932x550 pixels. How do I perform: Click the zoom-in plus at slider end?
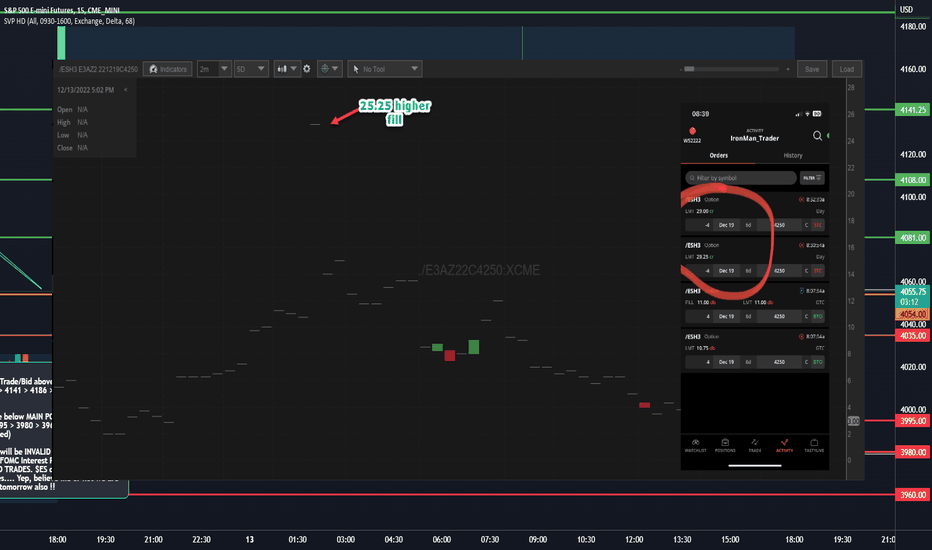(788, 69)
